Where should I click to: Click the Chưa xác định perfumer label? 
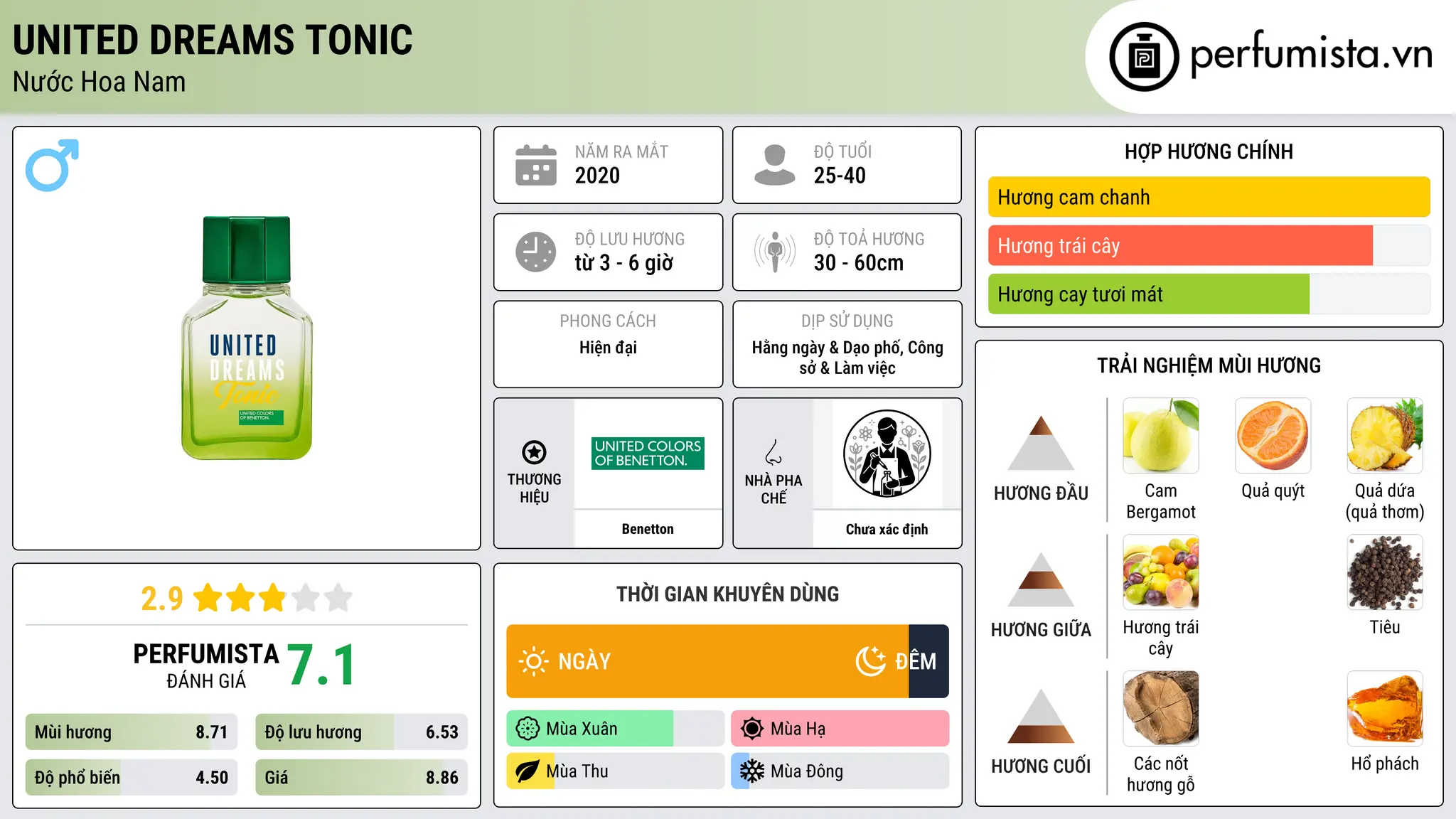tap(887, 529)
